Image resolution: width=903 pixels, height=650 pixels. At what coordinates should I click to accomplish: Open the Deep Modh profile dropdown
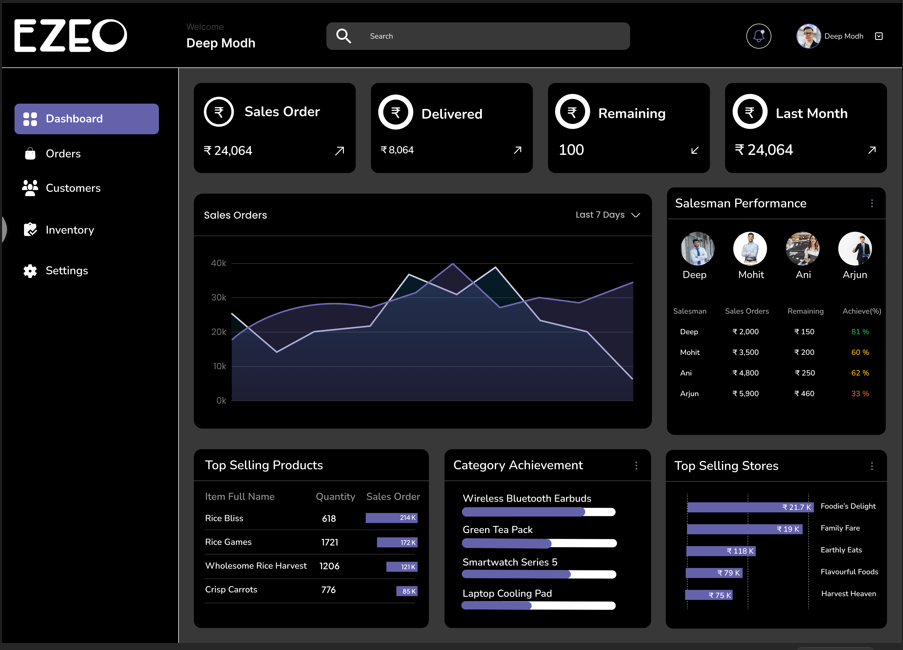click(879, 36)
